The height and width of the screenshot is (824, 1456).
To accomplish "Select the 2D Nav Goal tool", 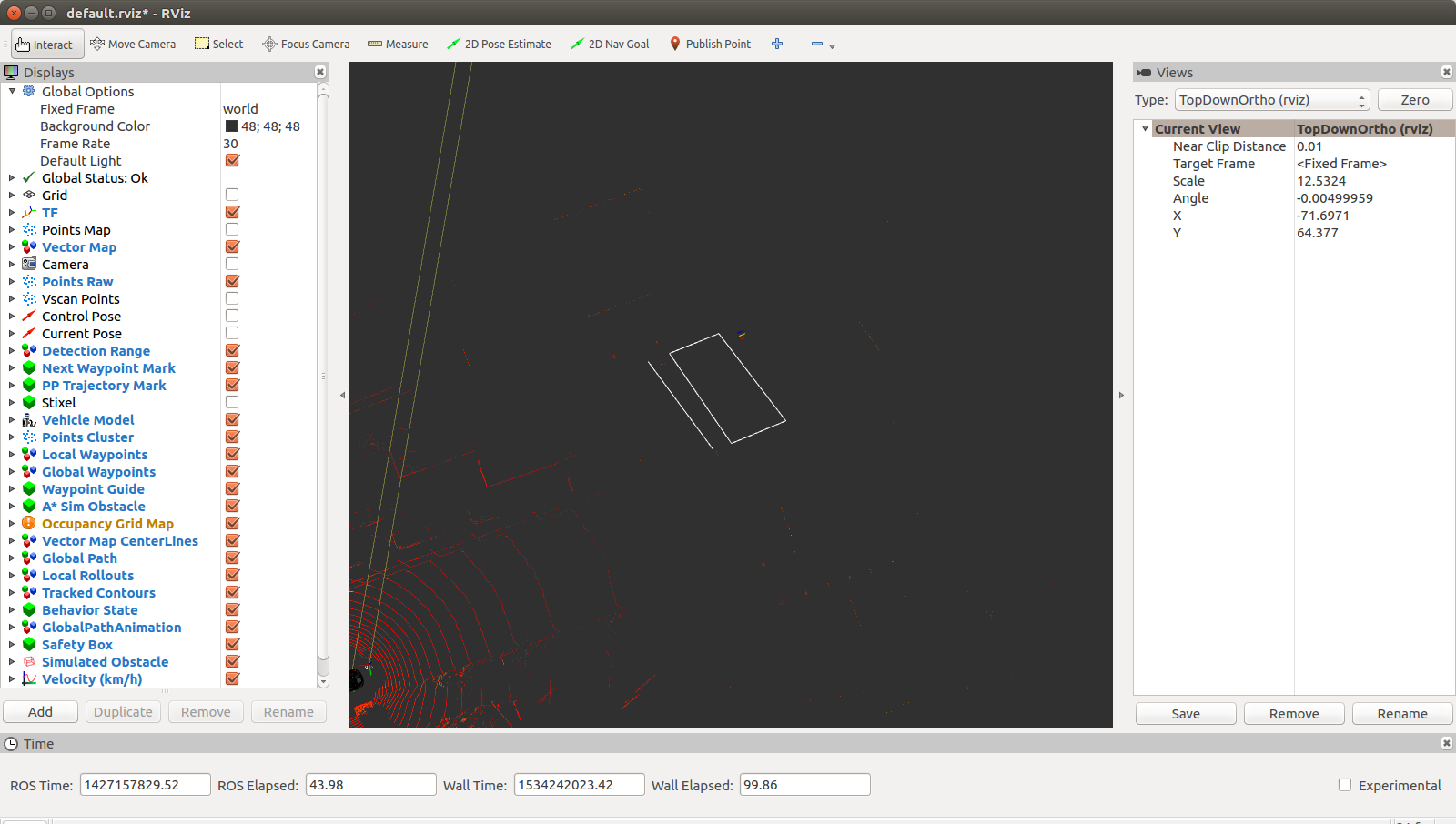I will point(610,44).
